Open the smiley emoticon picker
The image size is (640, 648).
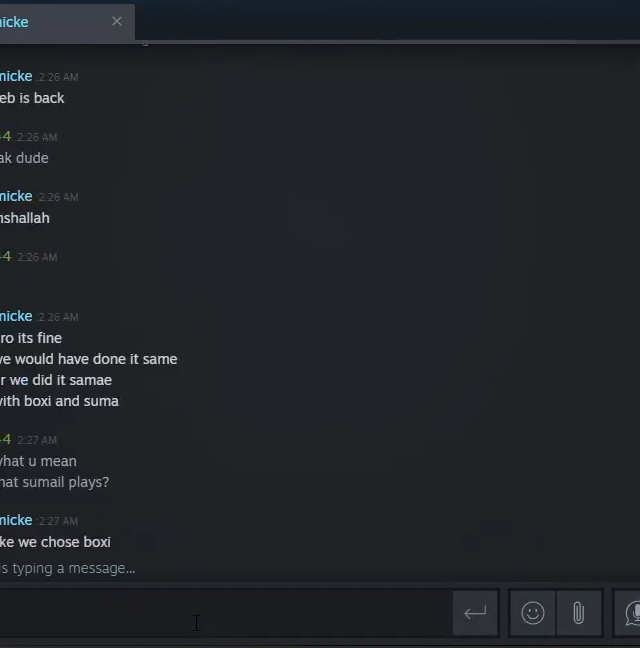point(533,613)
